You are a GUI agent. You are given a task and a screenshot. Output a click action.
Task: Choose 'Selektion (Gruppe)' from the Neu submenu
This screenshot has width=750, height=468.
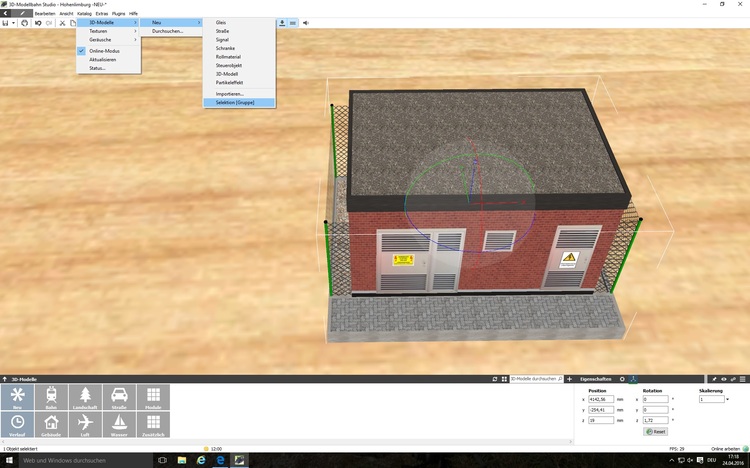237,102
